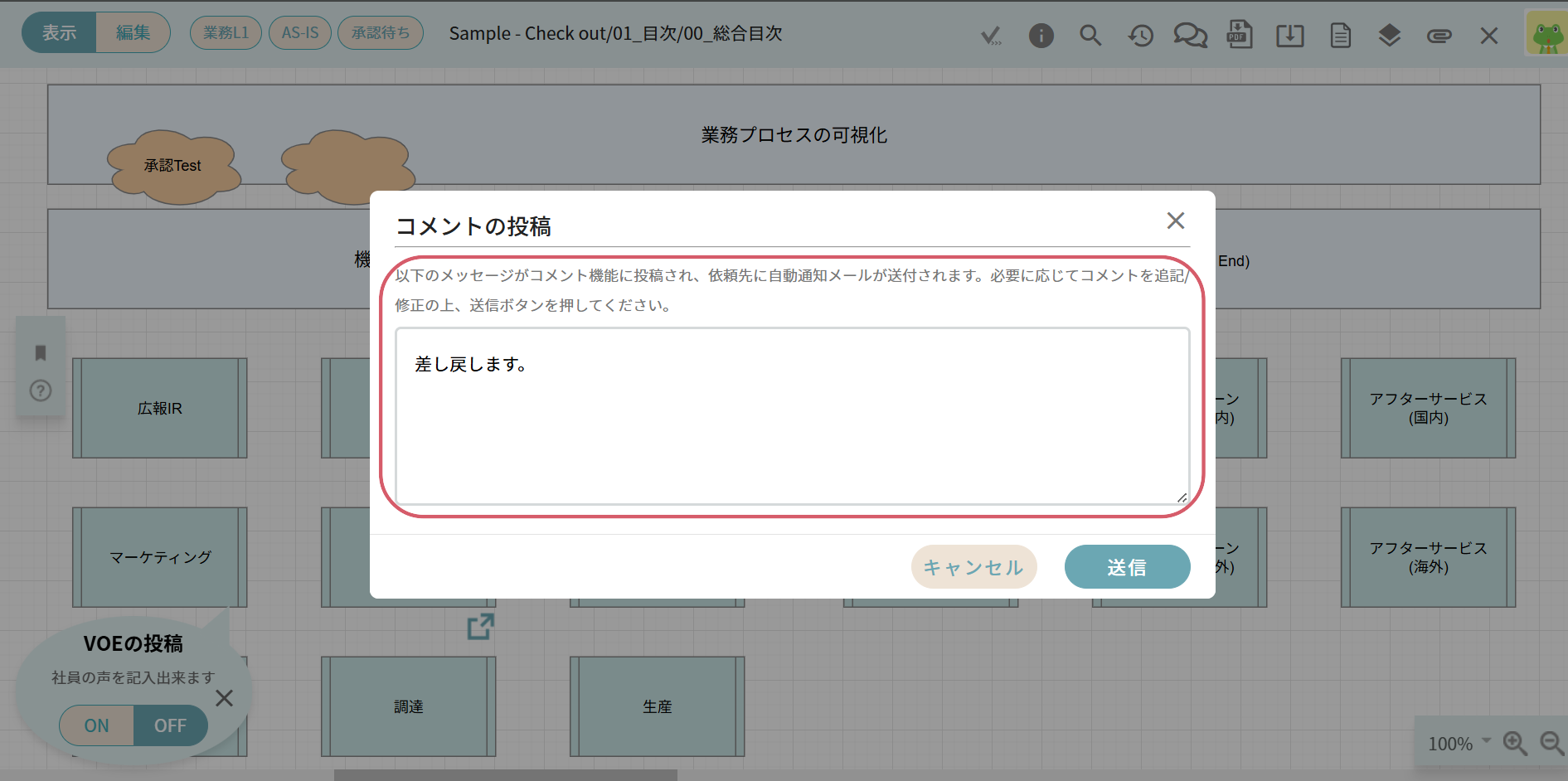Turn VOE posting ON
Image resolution: width=1568 pixels, height=781 pixels.
[97, 725]
